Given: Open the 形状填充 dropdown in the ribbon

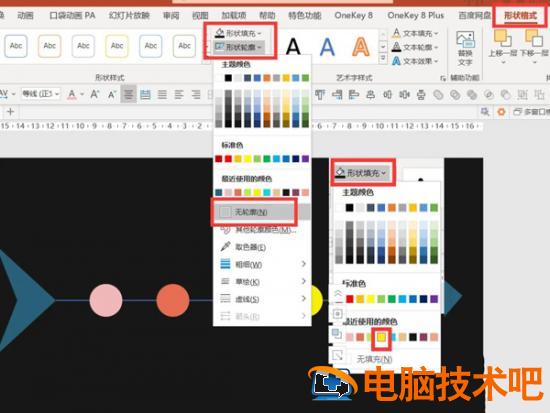Looking at the screenshot, I should 238,34.
